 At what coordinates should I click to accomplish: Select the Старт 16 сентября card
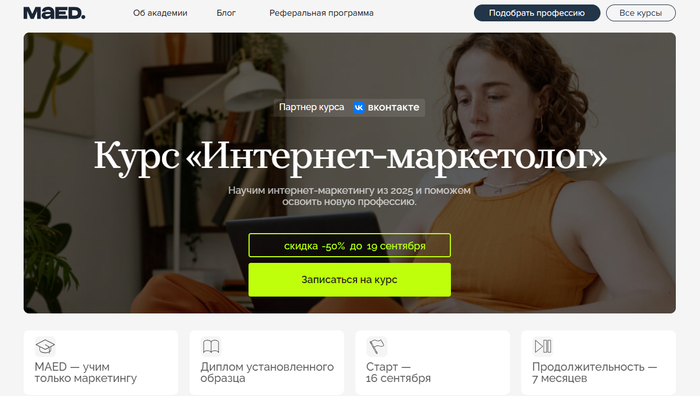pyautogui.click(x=433, y=363)
